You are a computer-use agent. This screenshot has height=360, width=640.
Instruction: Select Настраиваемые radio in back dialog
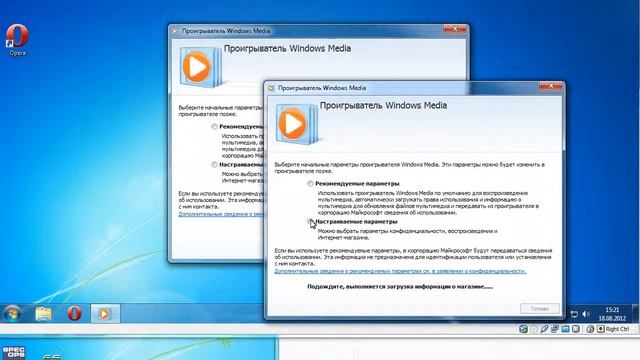(x=214, y=165)
